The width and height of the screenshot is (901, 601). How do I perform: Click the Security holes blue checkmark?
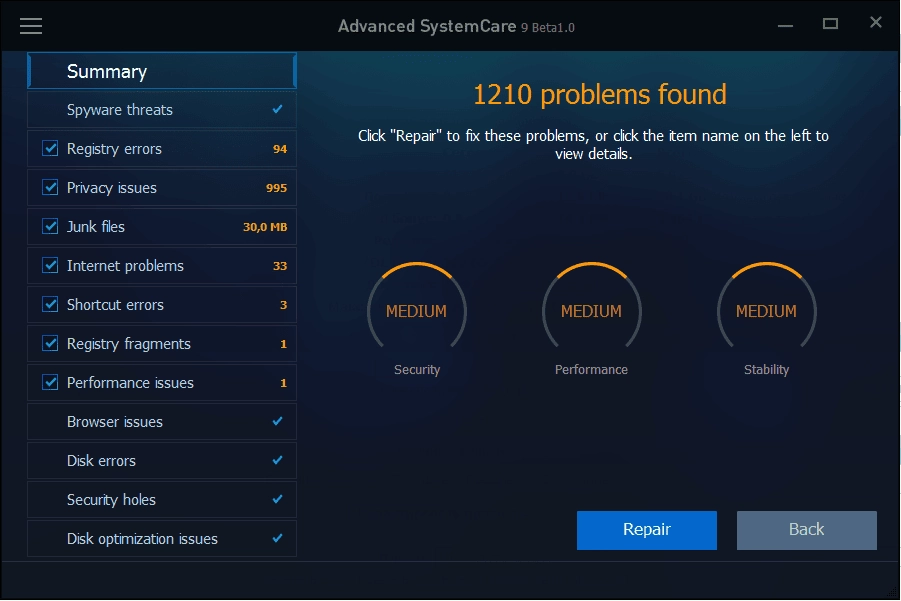[x=278, y=499]
